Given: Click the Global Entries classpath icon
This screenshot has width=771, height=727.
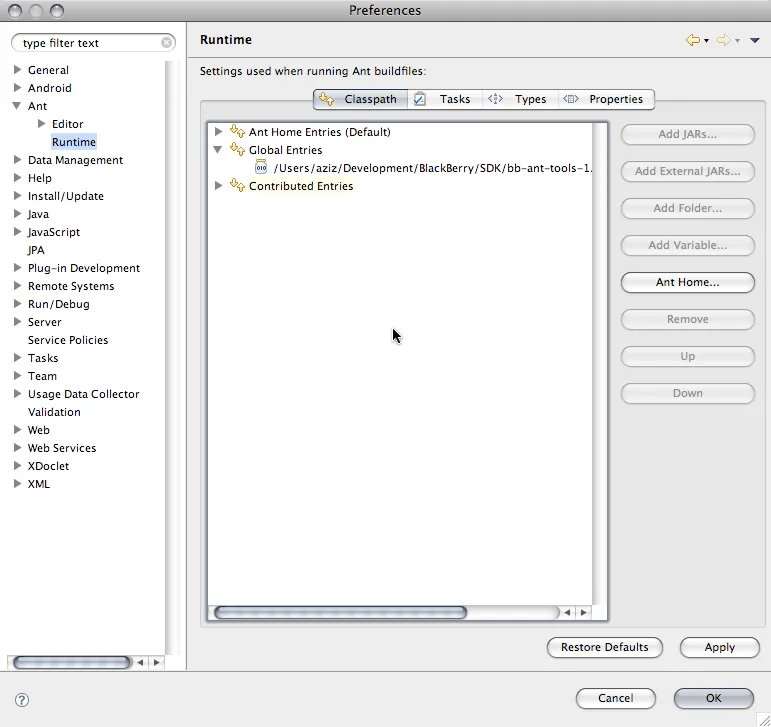Looking at the screenshot, I should [x=237, y=149].
